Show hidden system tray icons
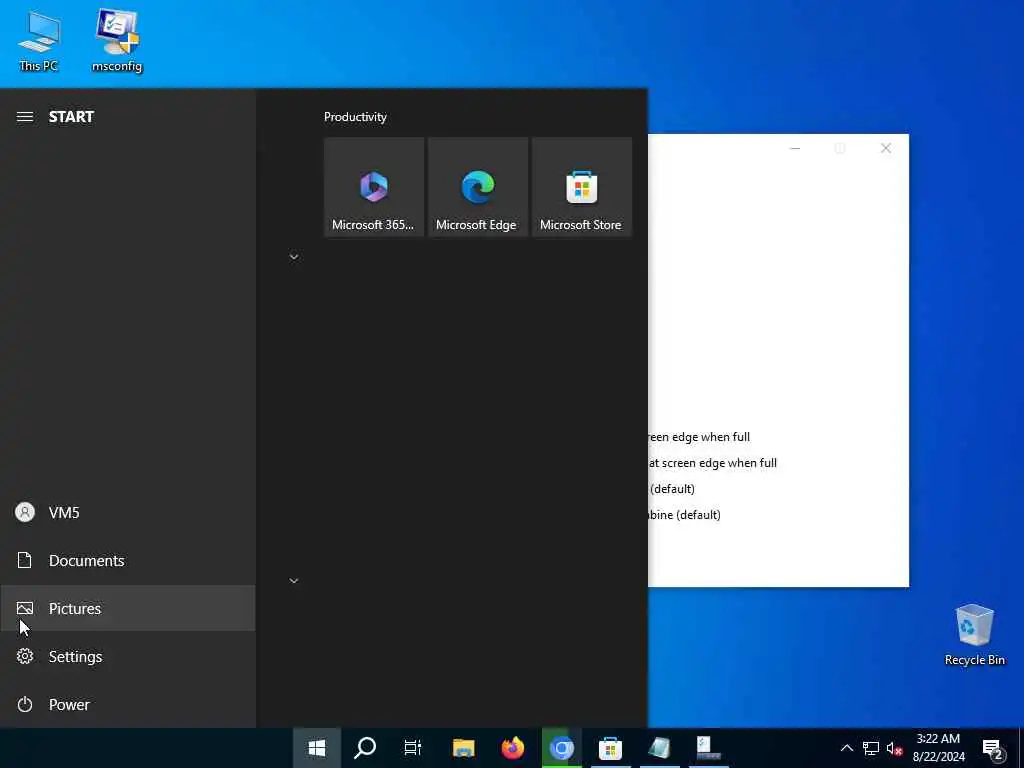1024x768 pixels. [x=846, y=748]
